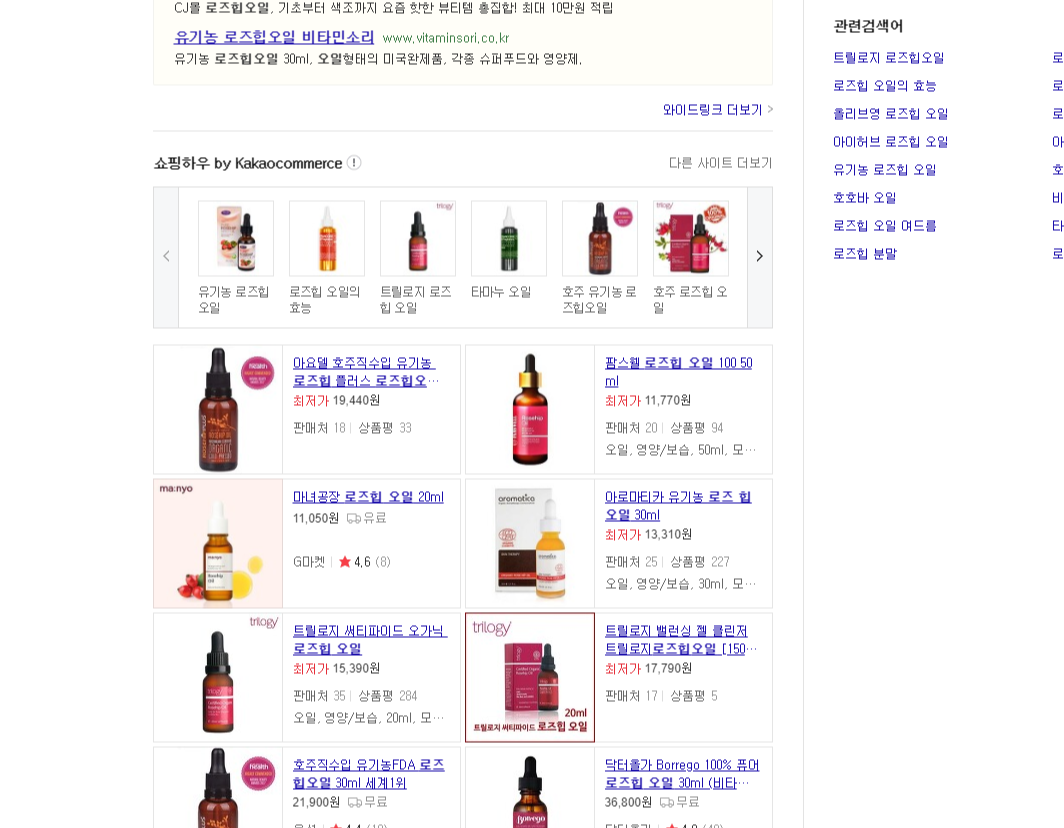Visit www.vitaminsori.co.kr URL

coord(446,38)
